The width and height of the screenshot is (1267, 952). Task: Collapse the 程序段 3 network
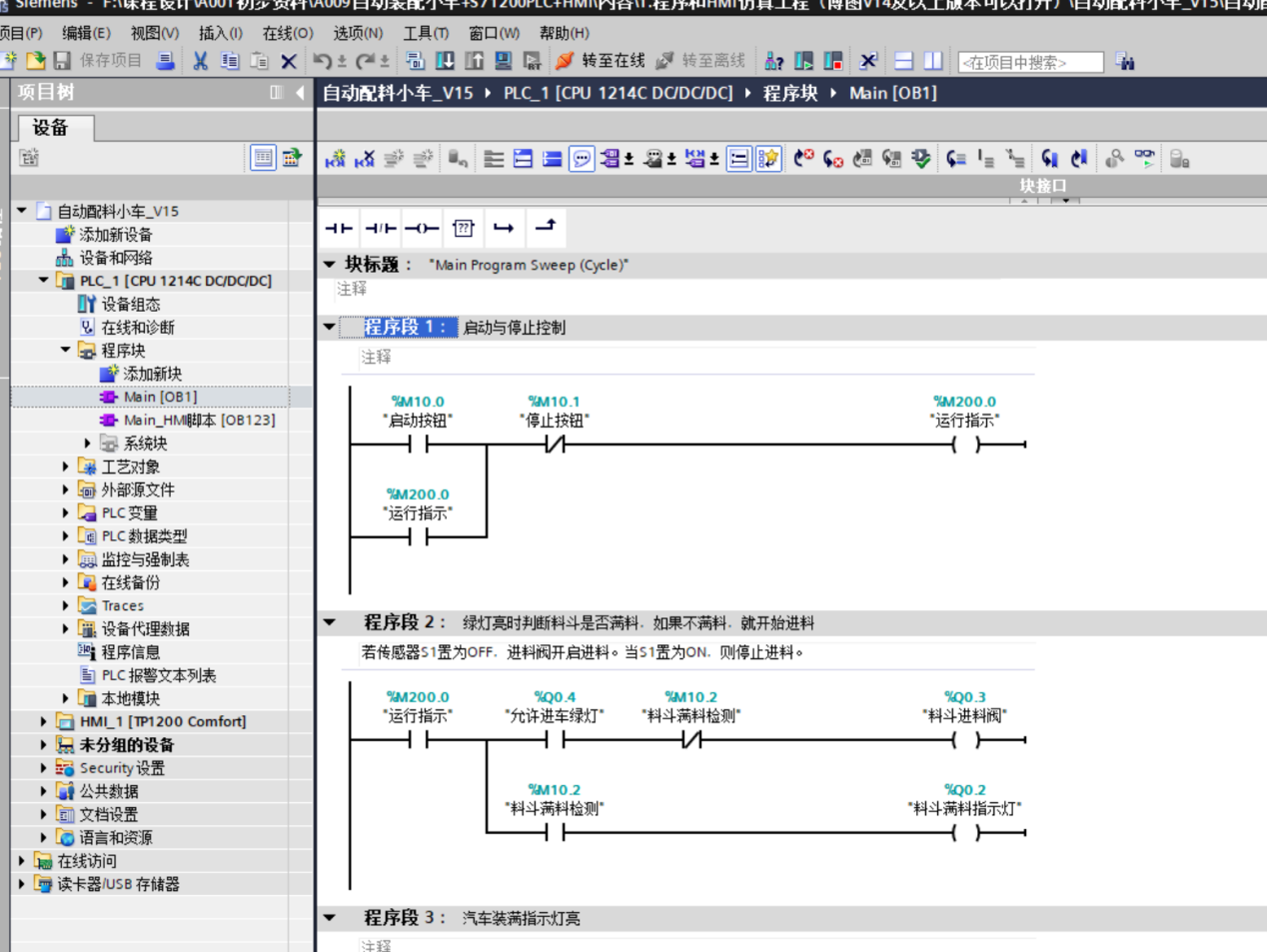click(330, 918)
